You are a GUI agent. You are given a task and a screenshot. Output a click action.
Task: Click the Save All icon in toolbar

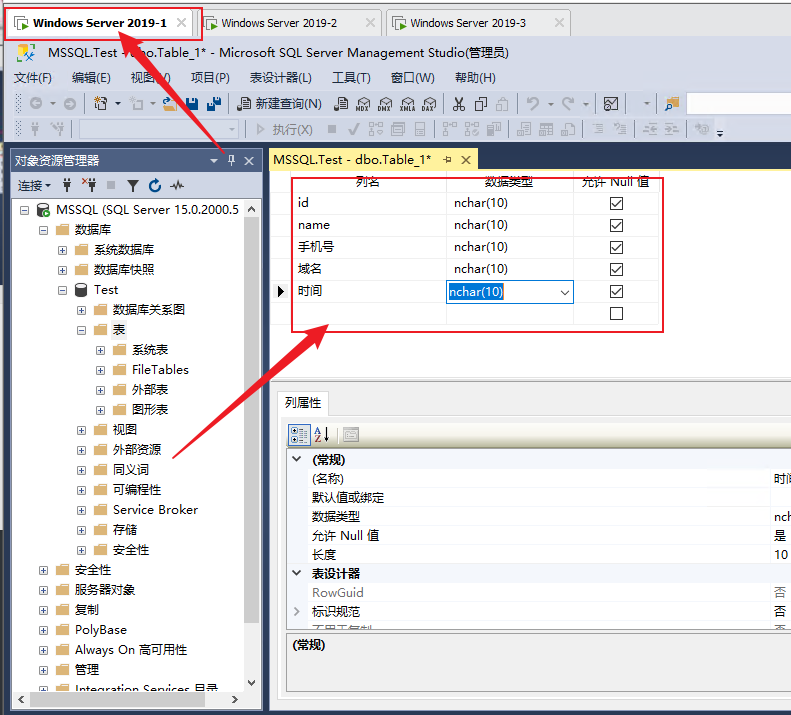(214, 104)
